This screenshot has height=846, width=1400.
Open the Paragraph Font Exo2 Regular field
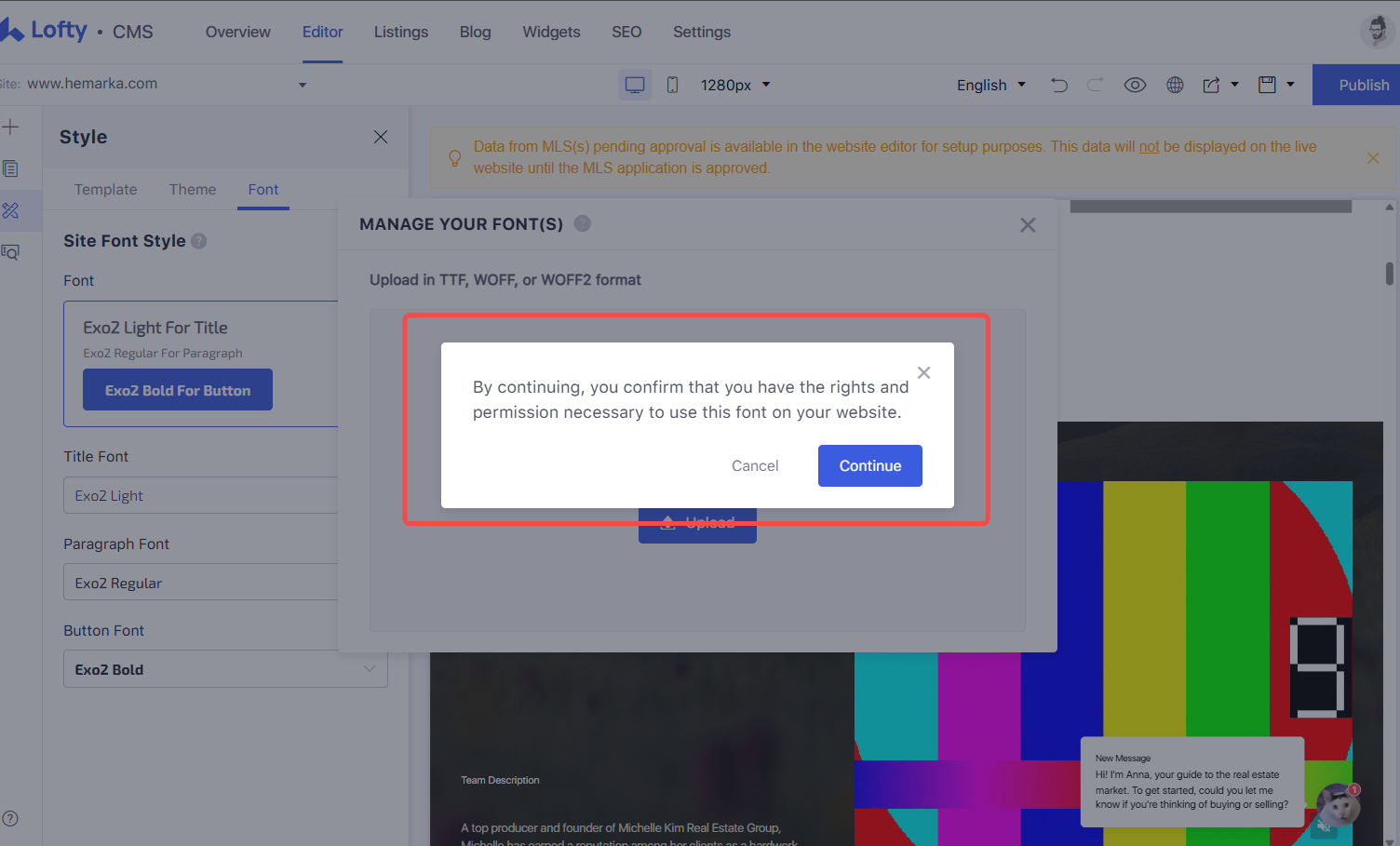(201, 583)
